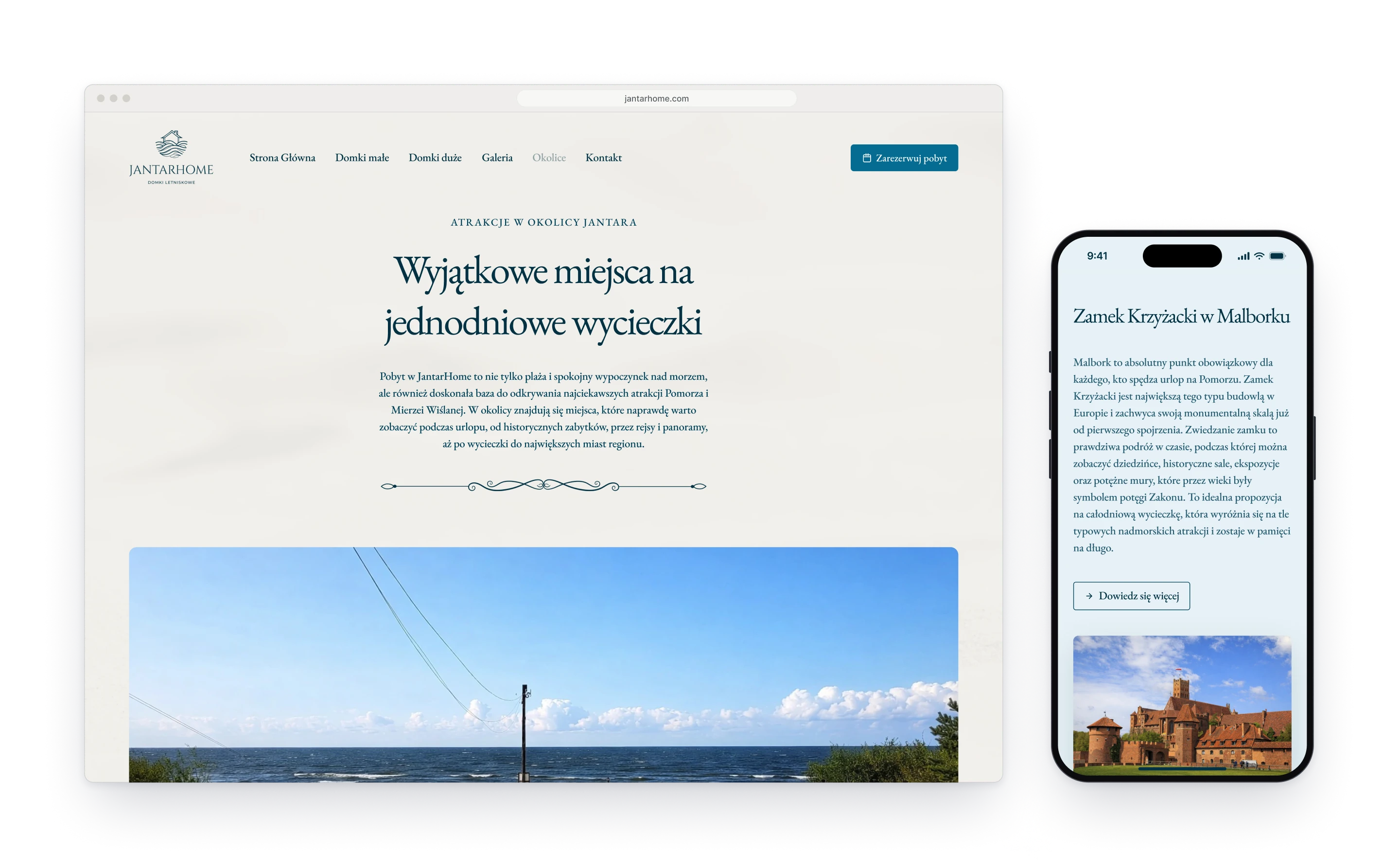This screenshot has width=1400, height=867.
Task: Click the Zamek Krzyżacki w Malborku heading
Action: (x=1181, y=317)
